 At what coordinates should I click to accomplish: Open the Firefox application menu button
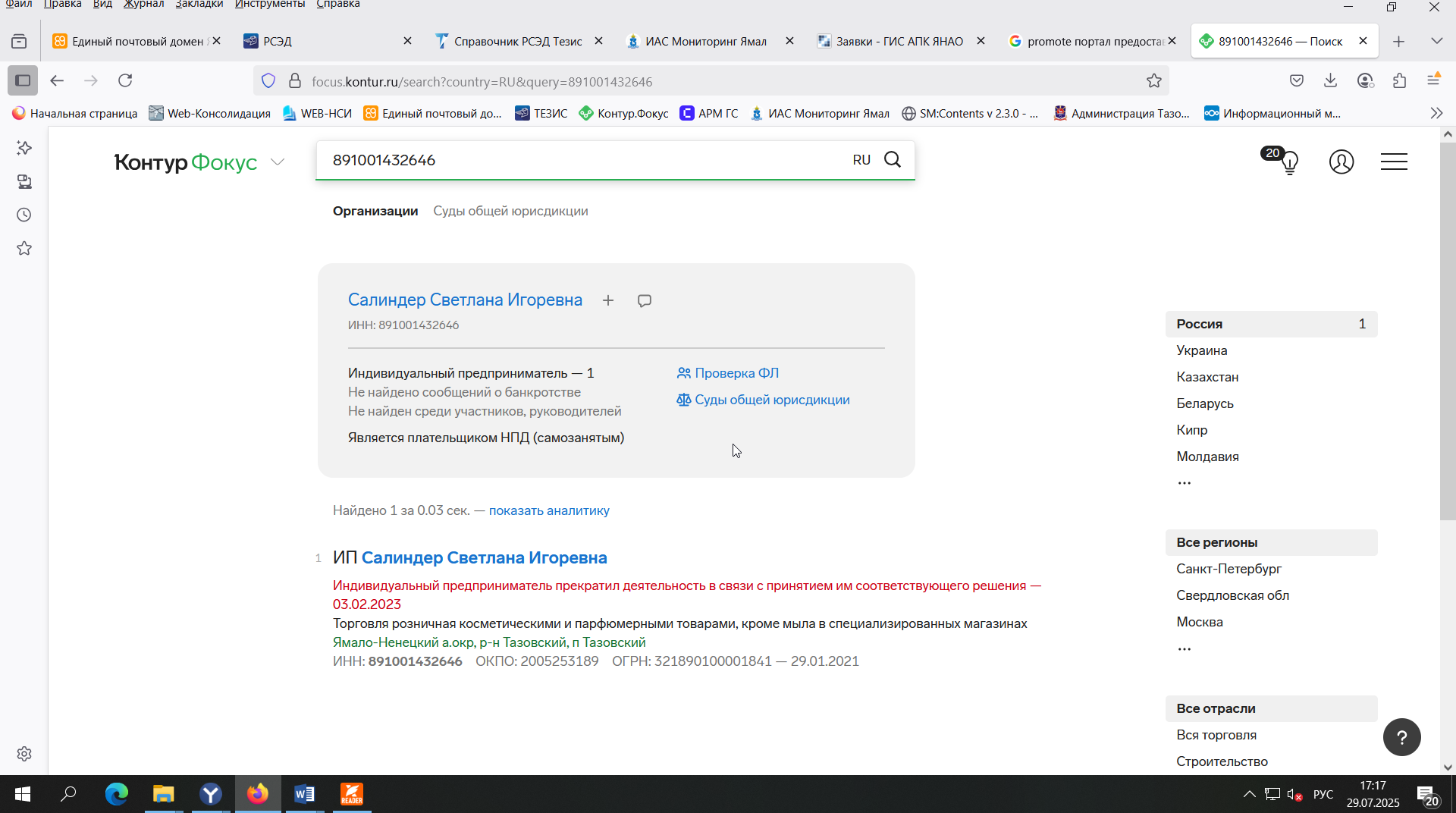point(1434,80)
